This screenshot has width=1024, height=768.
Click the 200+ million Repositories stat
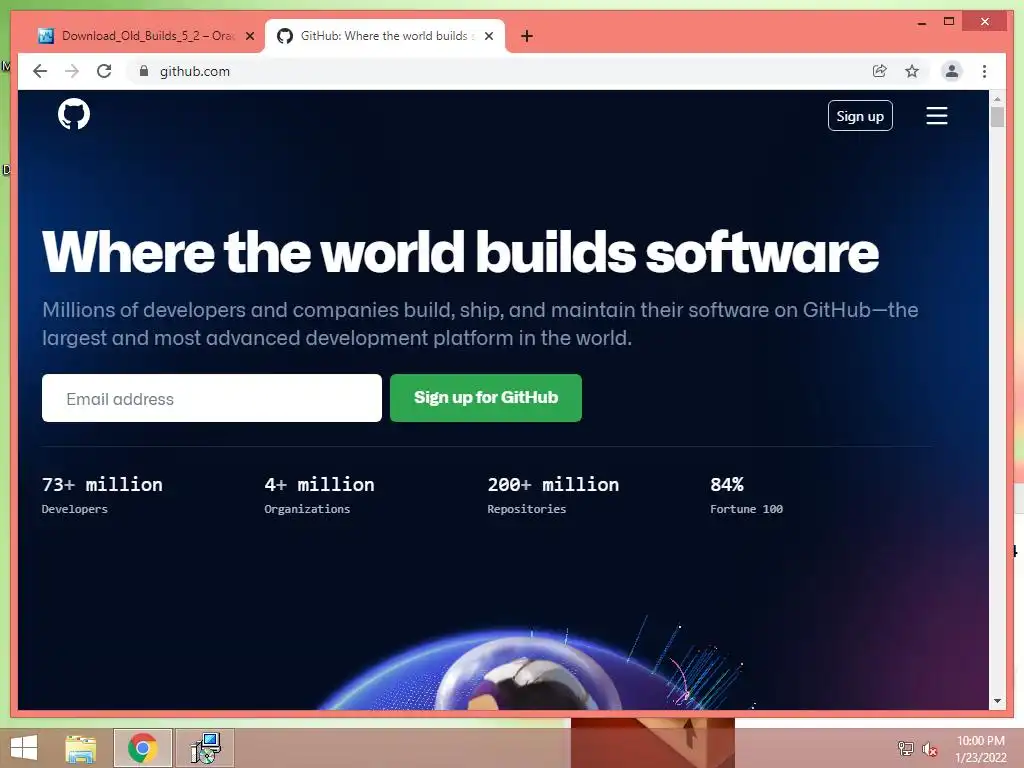(553, 496)
